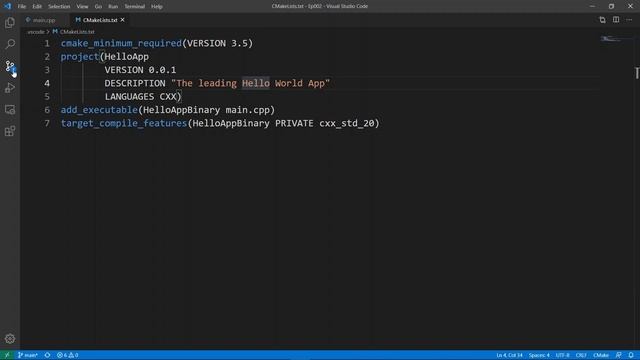Split the editor to the right
The height and width of the screenshot is (360, 640).
click(616, 20)
